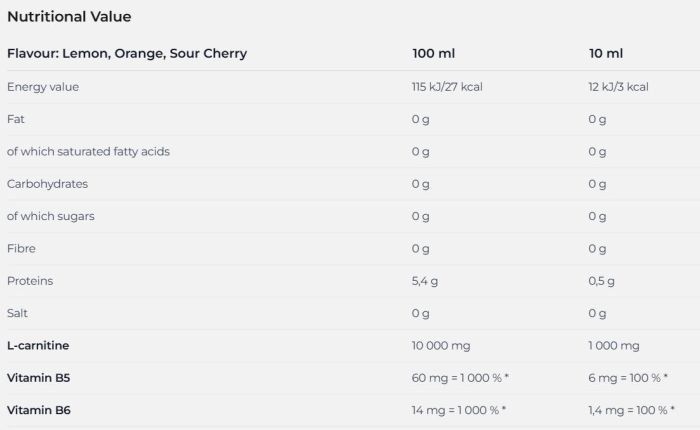The width and height of the screenshot is (700, 430).
Task: Click the 115 kJ/27 kcal value
Action: pyautogui.click(x=447, y=87)
